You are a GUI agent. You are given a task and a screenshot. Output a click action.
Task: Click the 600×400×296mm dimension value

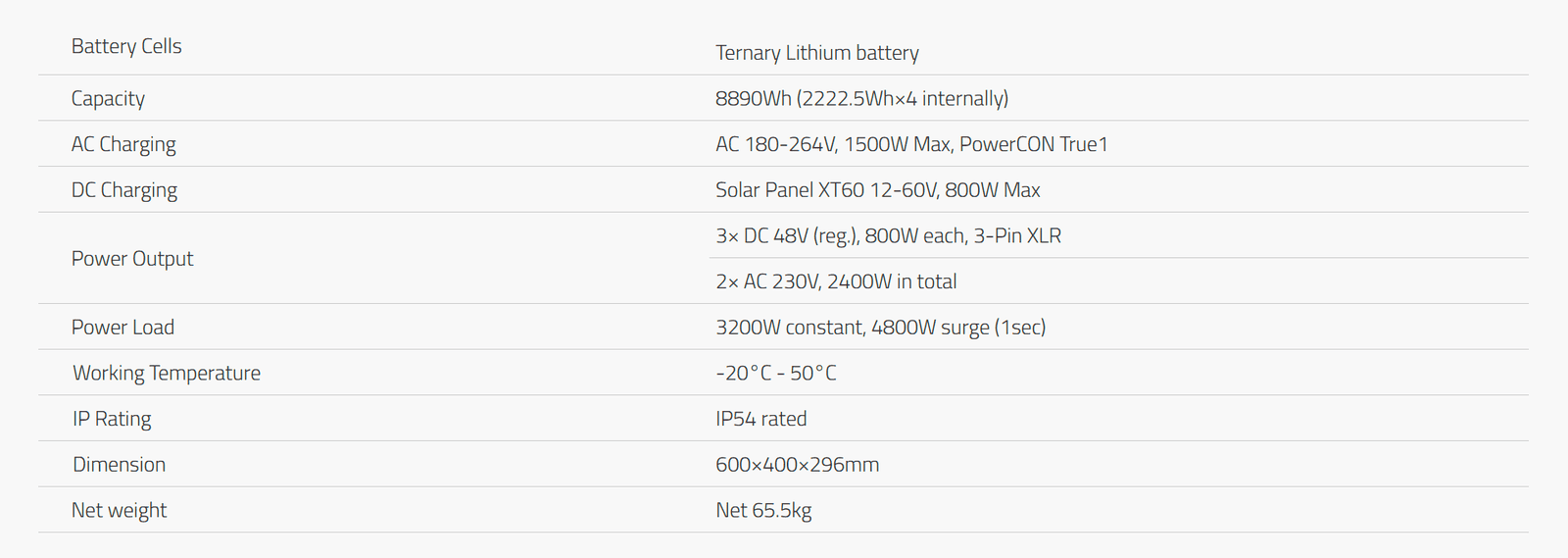798,465
